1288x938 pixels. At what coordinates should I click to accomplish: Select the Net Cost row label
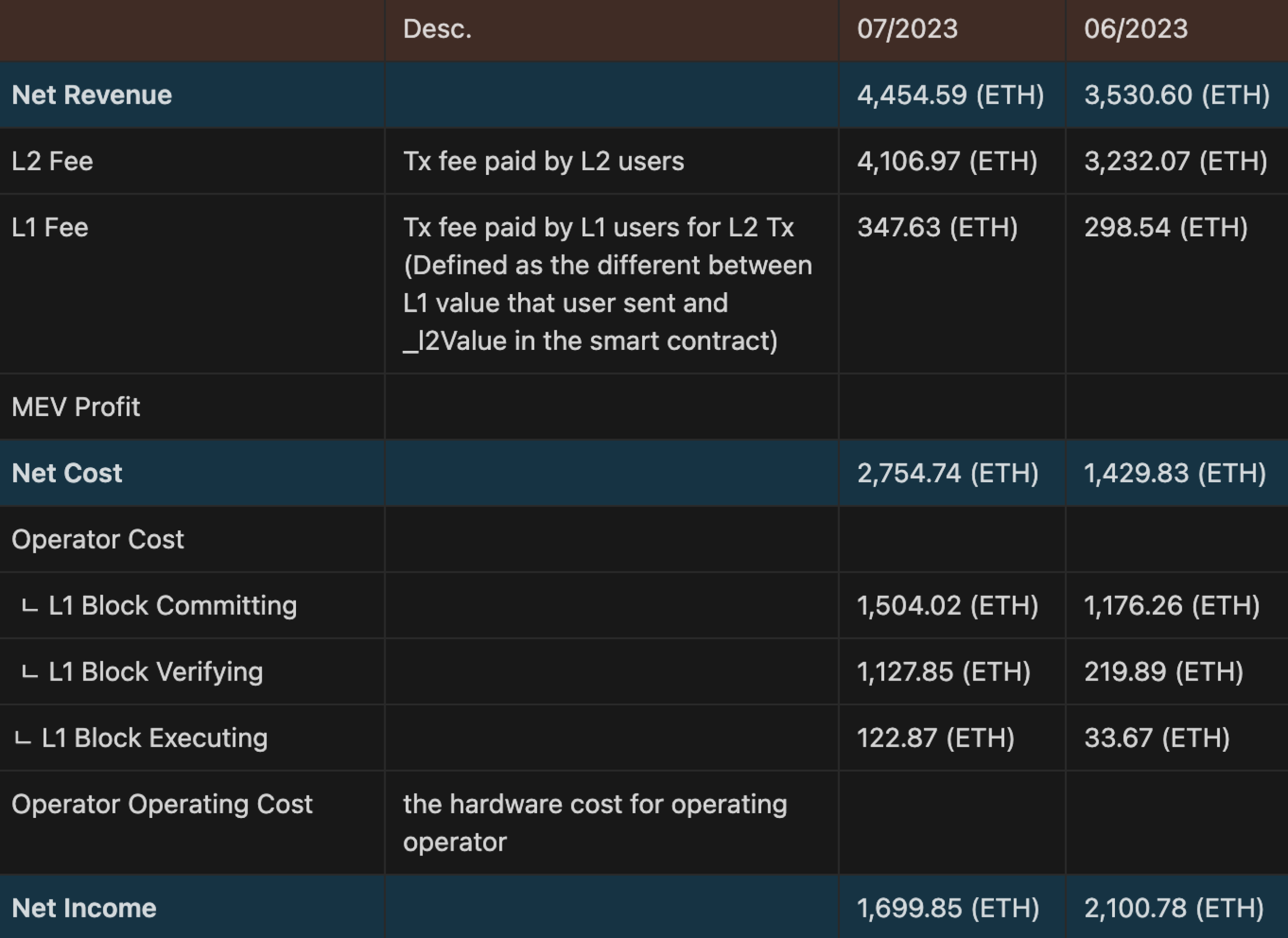67,473
